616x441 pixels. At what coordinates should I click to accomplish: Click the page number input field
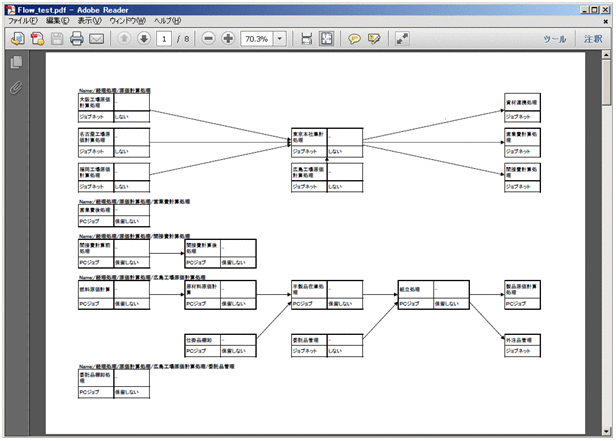pos(164,39)
